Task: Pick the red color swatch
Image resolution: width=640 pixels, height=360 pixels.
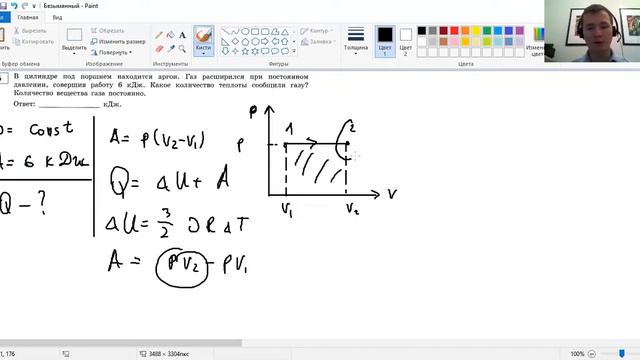Action: click(x=454, y=31)
